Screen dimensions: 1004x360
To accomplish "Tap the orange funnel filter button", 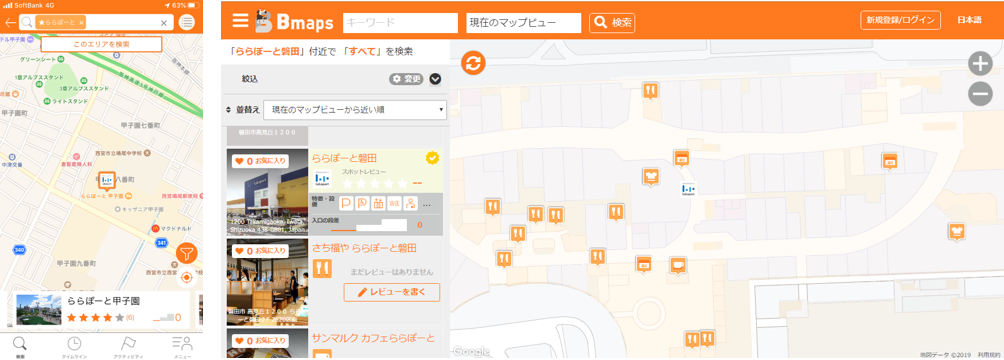I will tap(186, 254).
